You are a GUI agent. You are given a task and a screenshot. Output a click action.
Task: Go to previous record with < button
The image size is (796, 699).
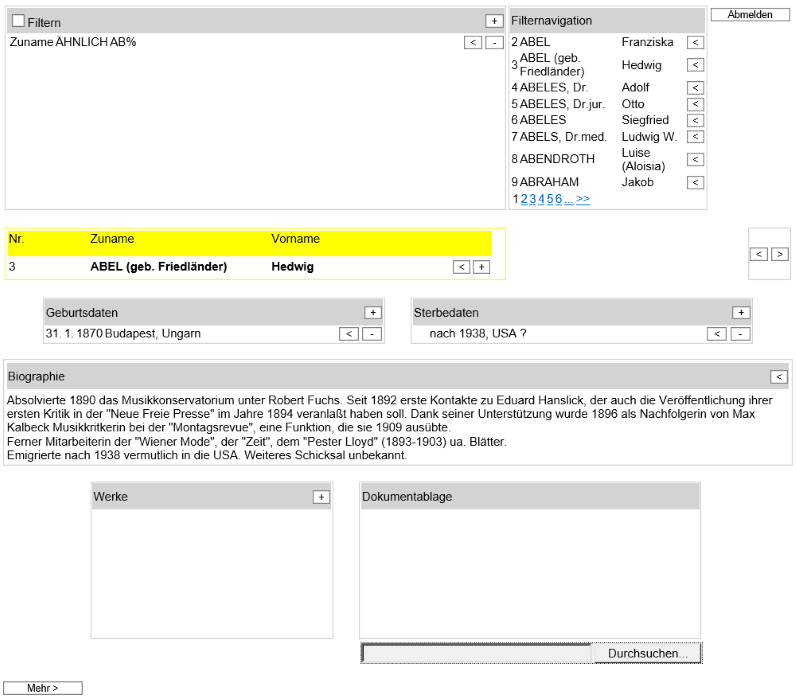[760, 254]
